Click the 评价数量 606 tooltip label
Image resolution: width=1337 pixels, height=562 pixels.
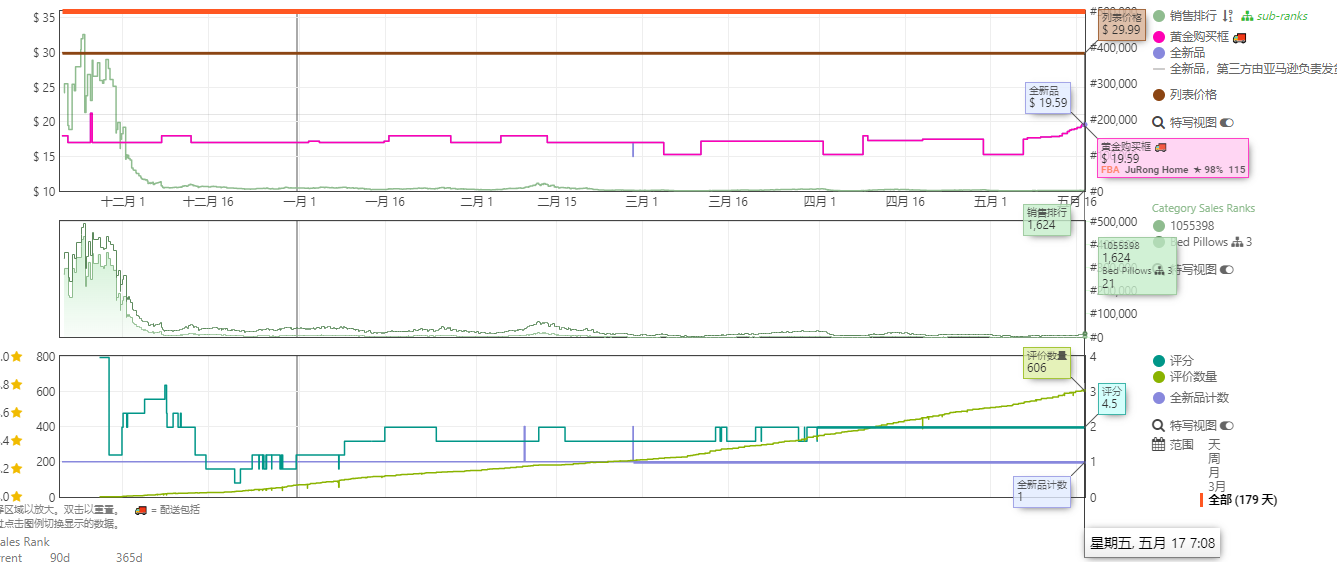(x=1047, y=362)
